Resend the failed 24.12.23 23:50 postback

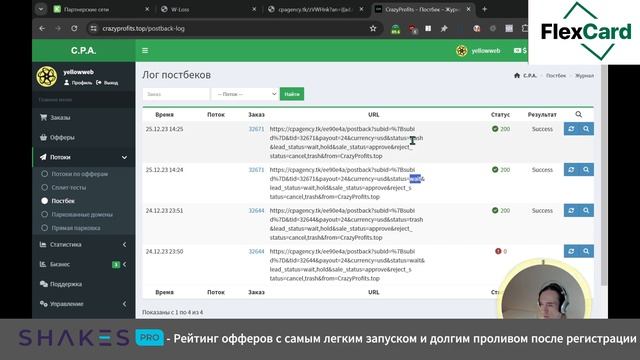[571, 251]
